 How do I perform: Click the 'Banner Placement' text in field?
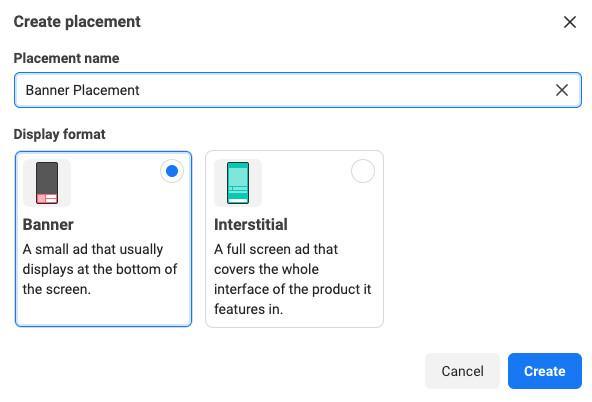coord(82,90)
